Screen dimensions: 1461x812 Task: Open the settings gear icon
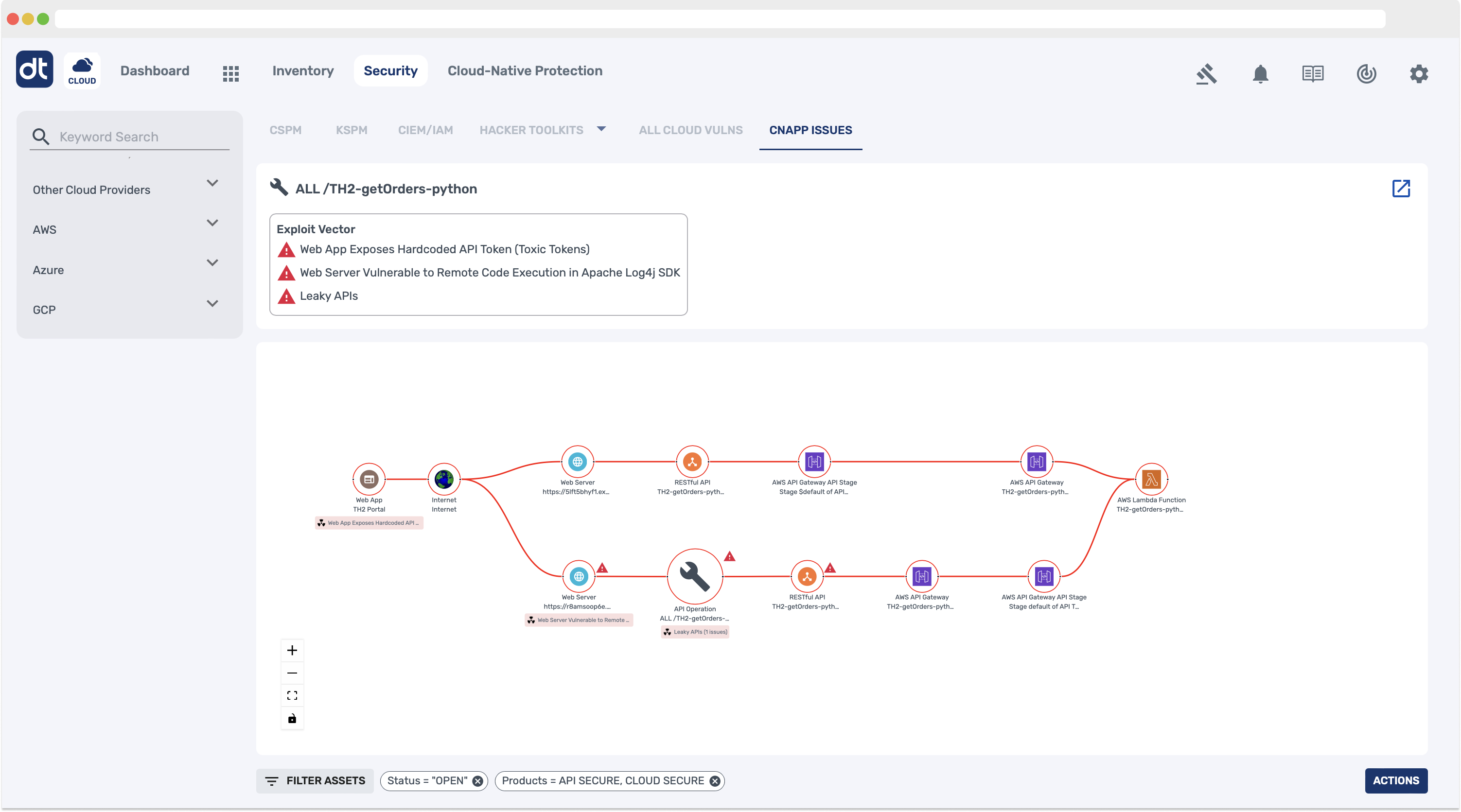point(1419,74)
